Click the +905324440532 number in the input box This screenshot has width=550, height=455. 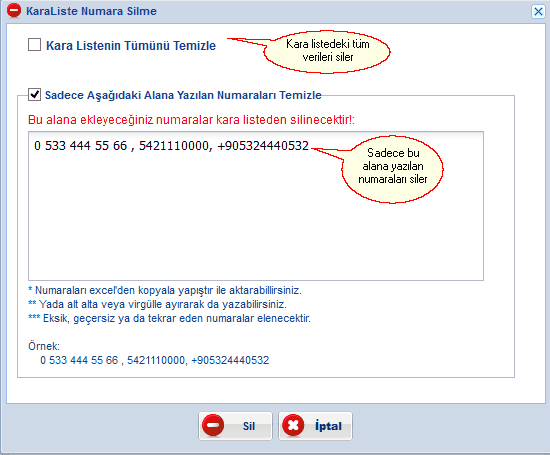[x=263, y=146]
